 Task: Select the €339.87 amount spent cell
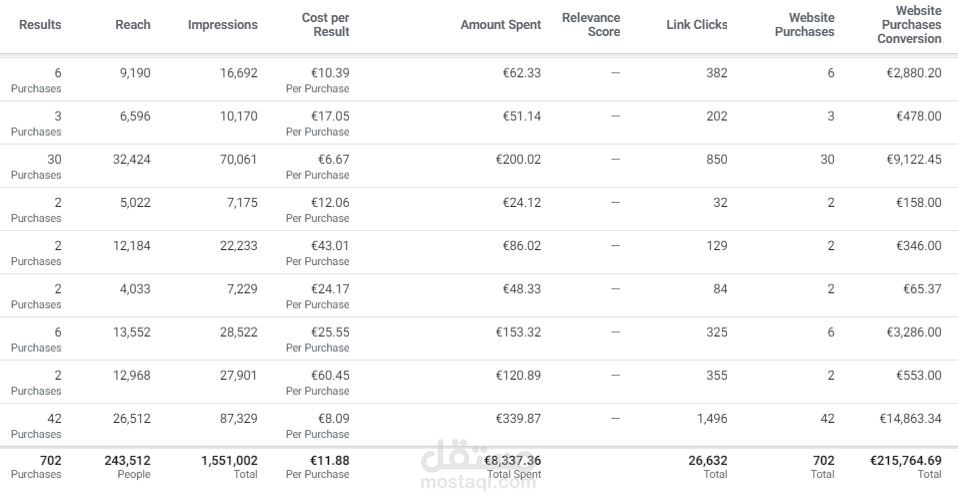tap(518, 419)
